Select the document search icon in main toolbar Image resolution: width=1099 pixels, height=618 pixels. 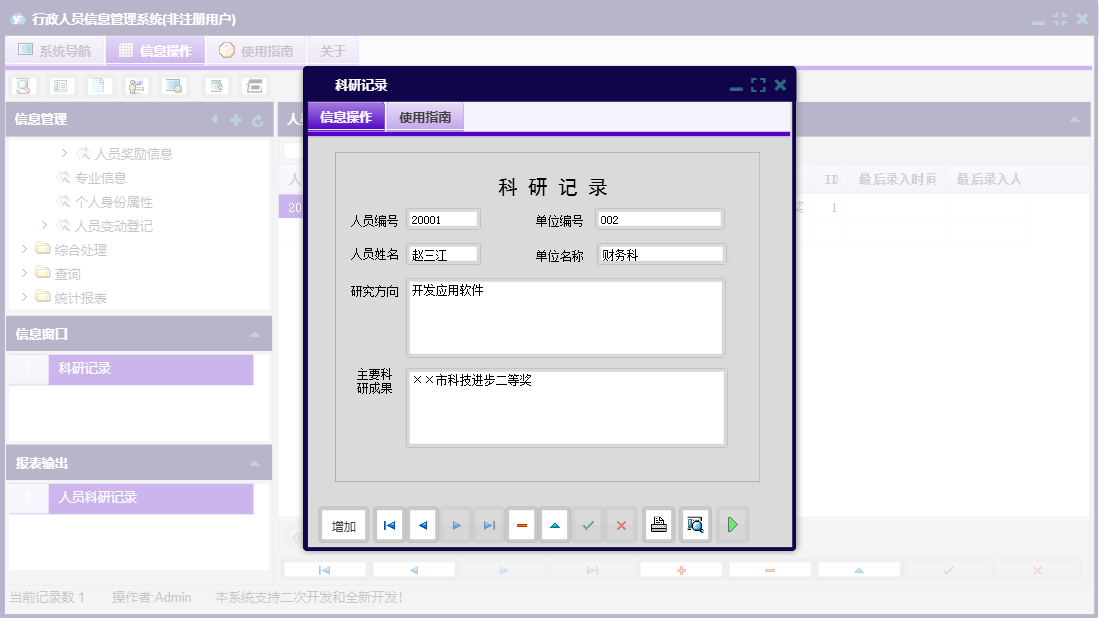pos(21,86)
